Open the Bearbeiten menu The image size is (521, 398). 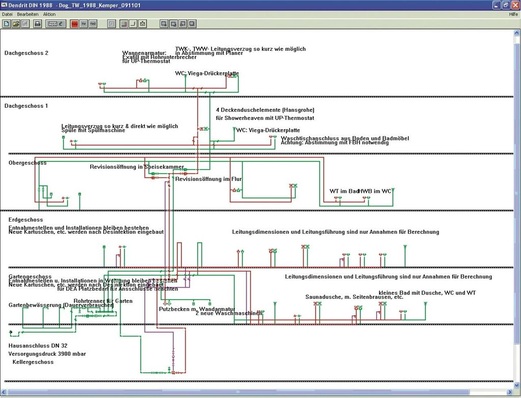point(28,14)
